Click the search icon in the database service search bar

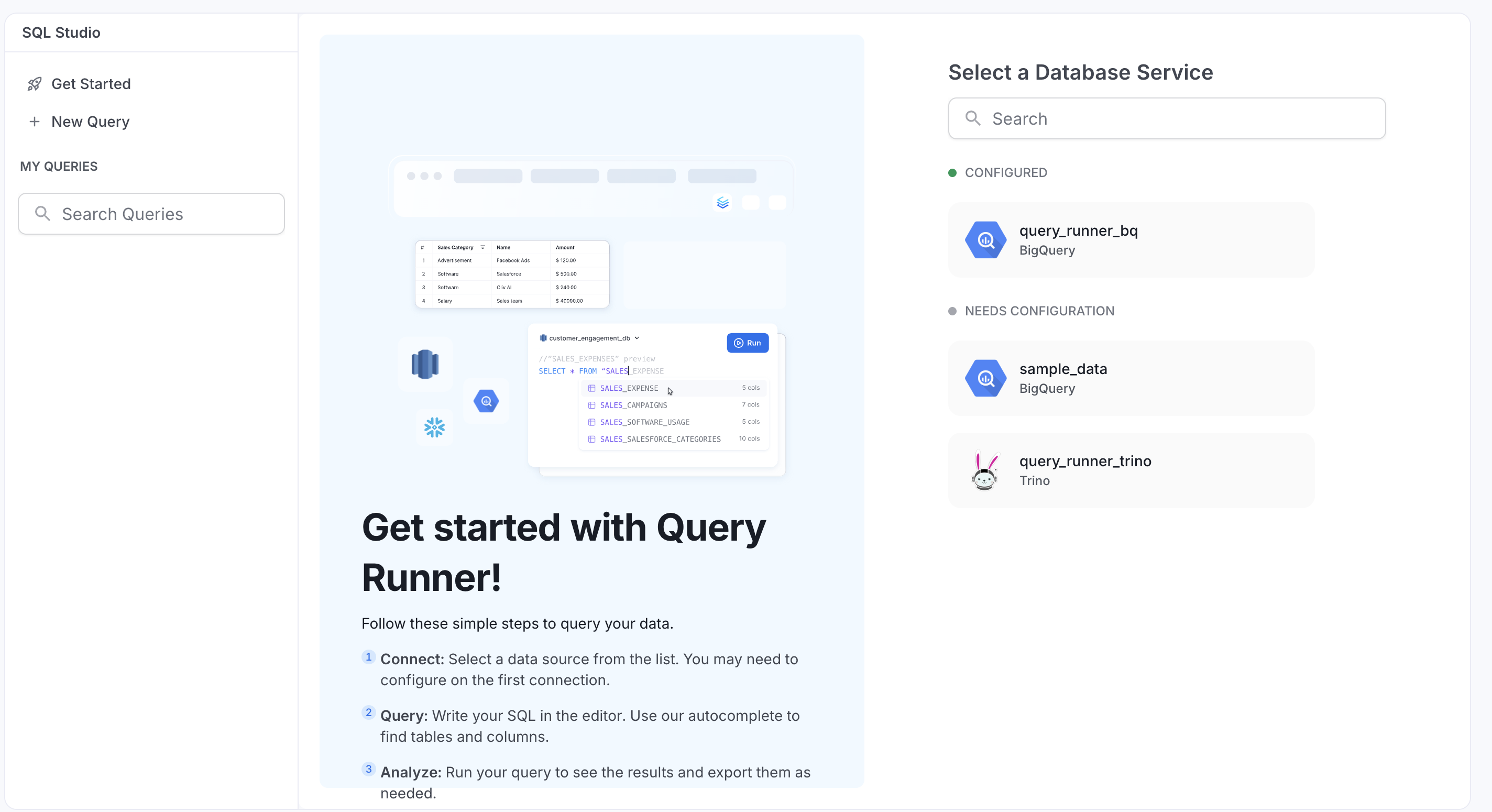pos(972,118)
